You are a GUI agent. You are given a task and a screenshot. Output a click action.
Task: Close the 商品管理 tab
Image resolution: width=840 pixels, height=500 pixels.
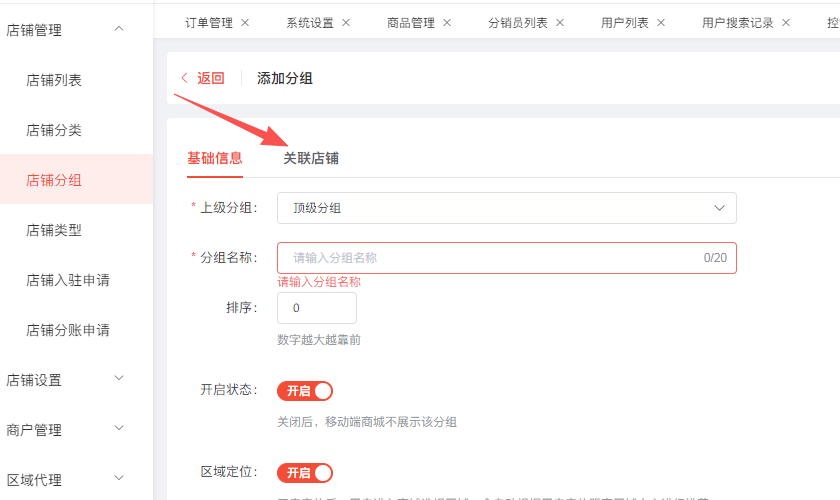pyautogui.click(x=447, y=22)
